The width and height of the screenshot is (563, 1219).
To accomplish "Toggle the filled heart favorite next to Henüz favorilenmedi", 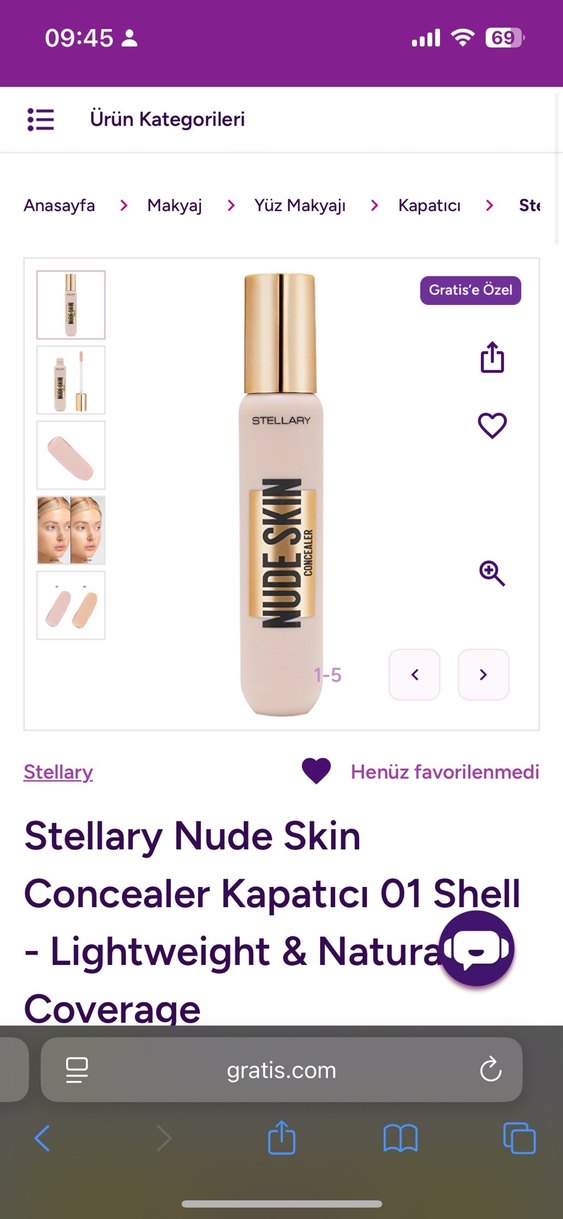I will [x=316, y=771].
